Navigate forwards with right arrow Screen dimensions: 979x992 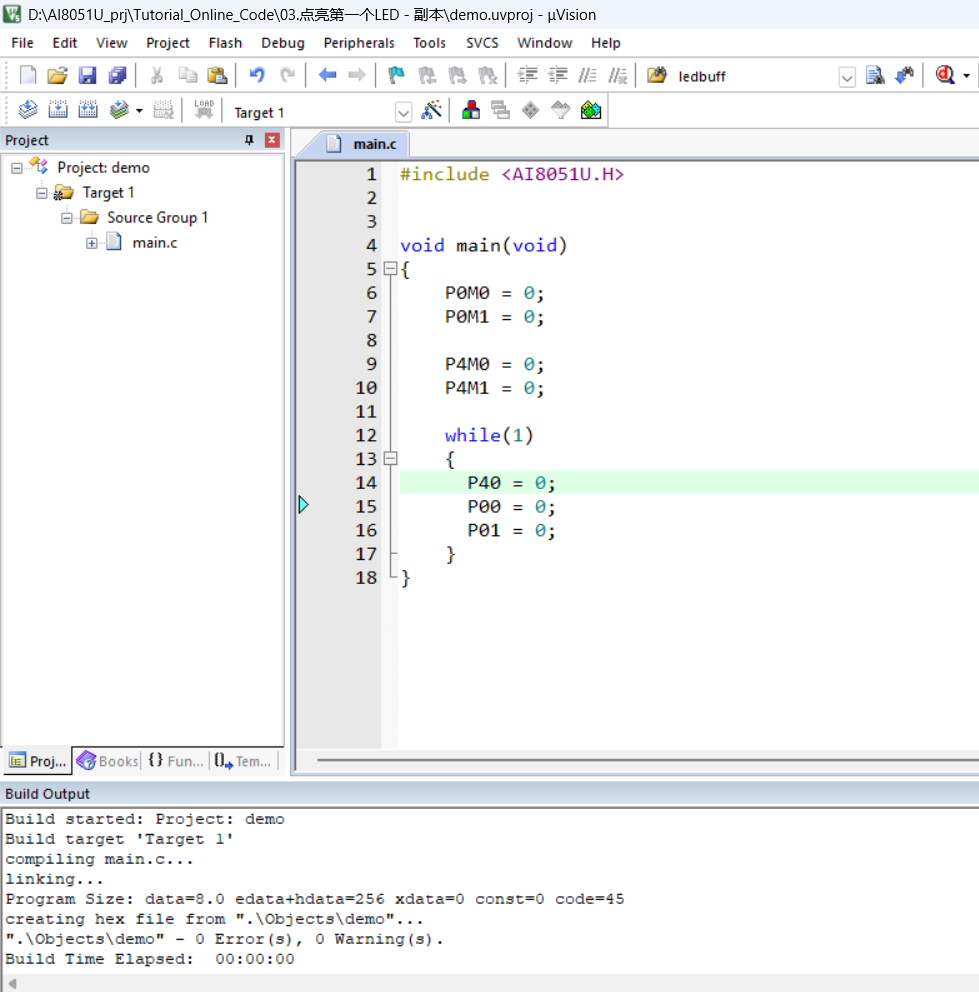(357, 75)
